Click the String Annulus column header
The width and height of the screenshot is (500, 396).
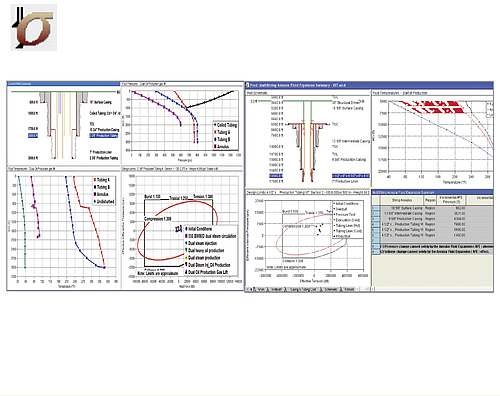click(x=402, y=200)
